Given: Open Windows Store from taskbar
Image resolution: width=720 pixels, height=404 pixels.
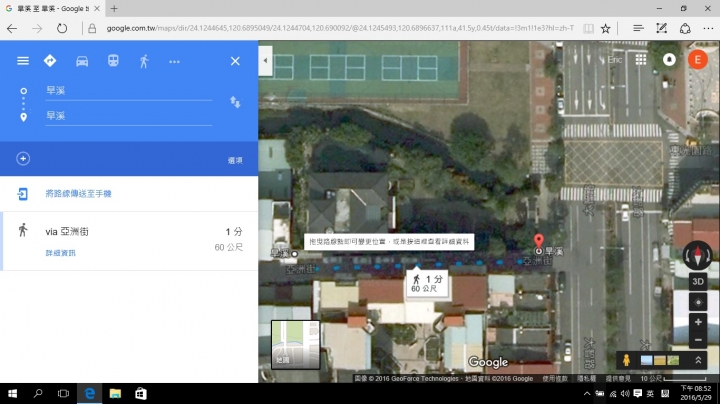Looking at the screenshot, I should coord(141,393).
